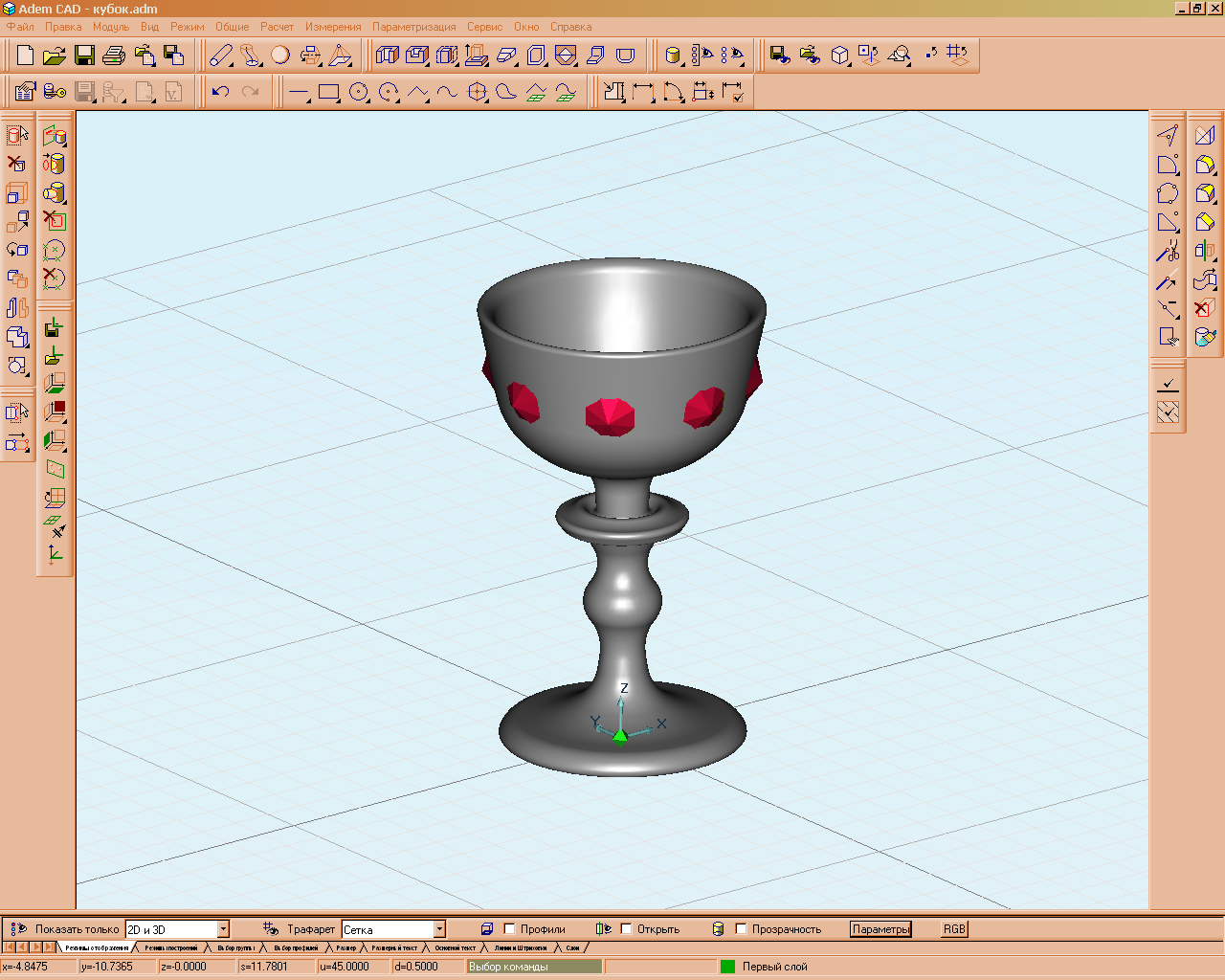Click the RGB button
The image size is (1225, 980).
954,929
